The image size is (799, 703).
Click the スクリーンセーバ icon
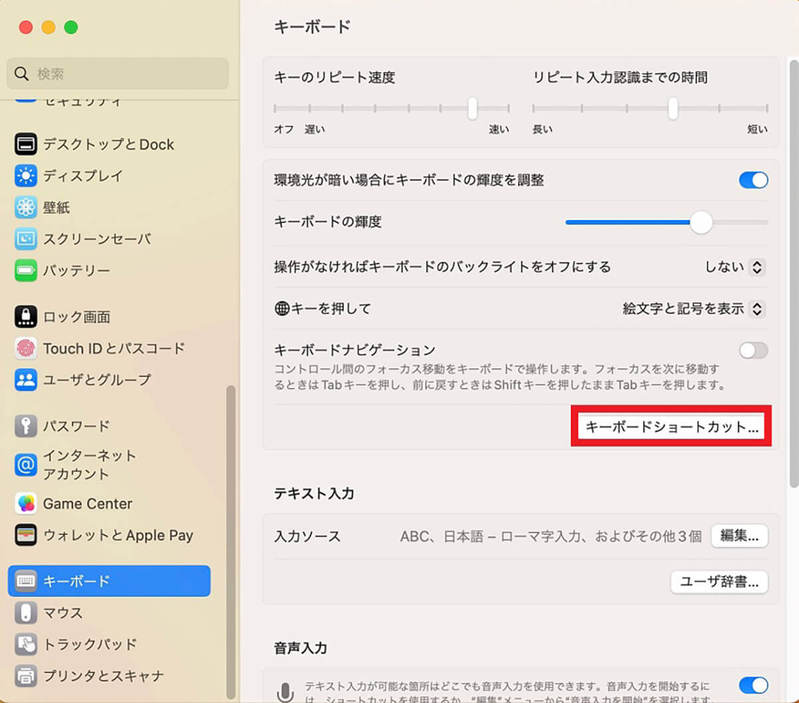25,239
